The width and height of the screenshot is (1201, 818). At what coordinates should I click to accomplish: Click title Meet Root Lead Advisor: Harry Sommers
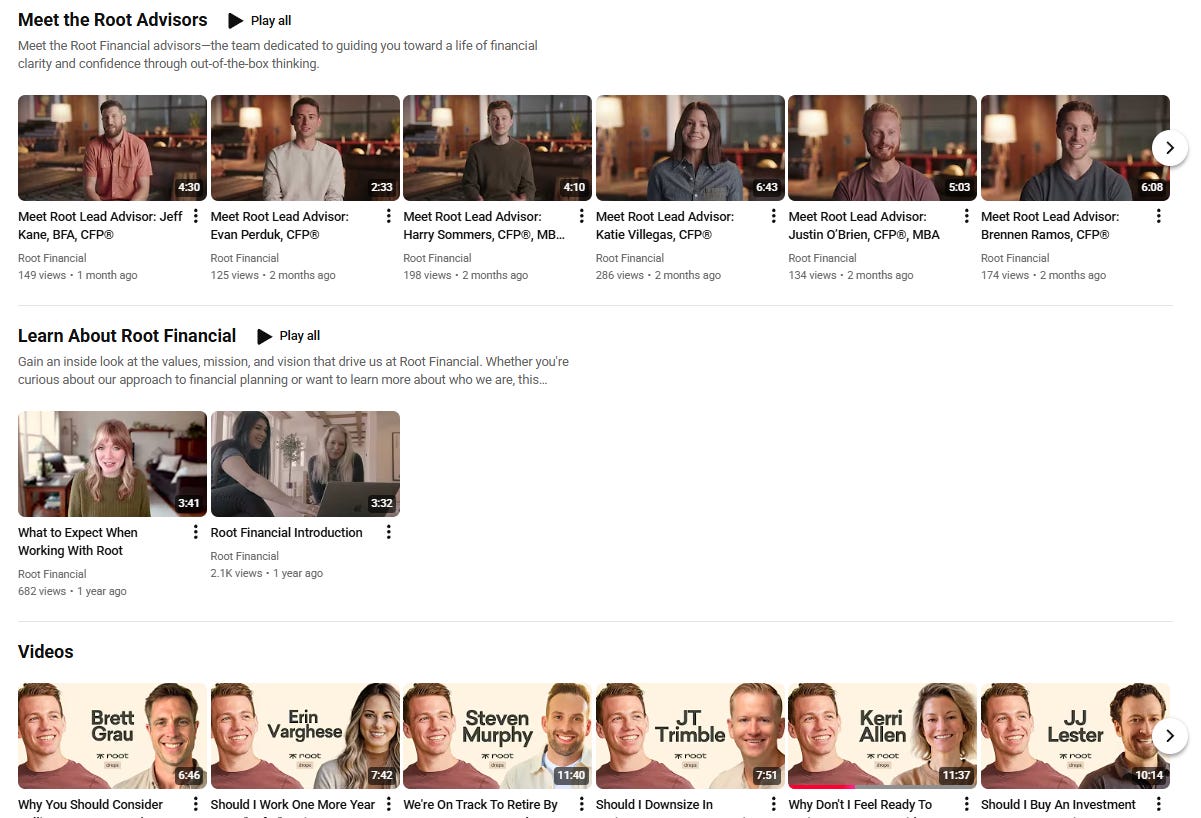point(484,226)
